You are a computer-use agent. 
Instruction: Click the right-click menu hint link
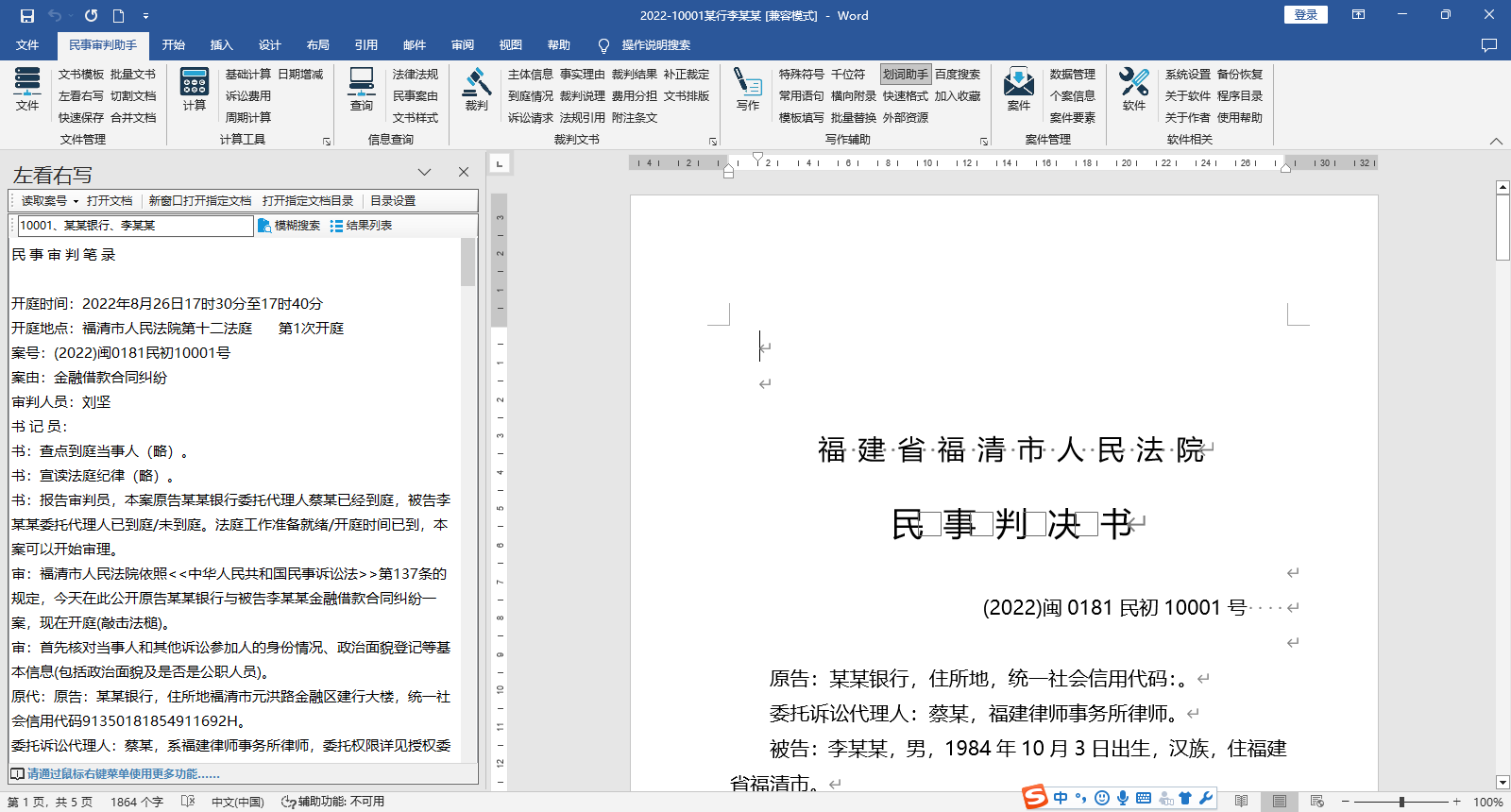pos(123,774)
